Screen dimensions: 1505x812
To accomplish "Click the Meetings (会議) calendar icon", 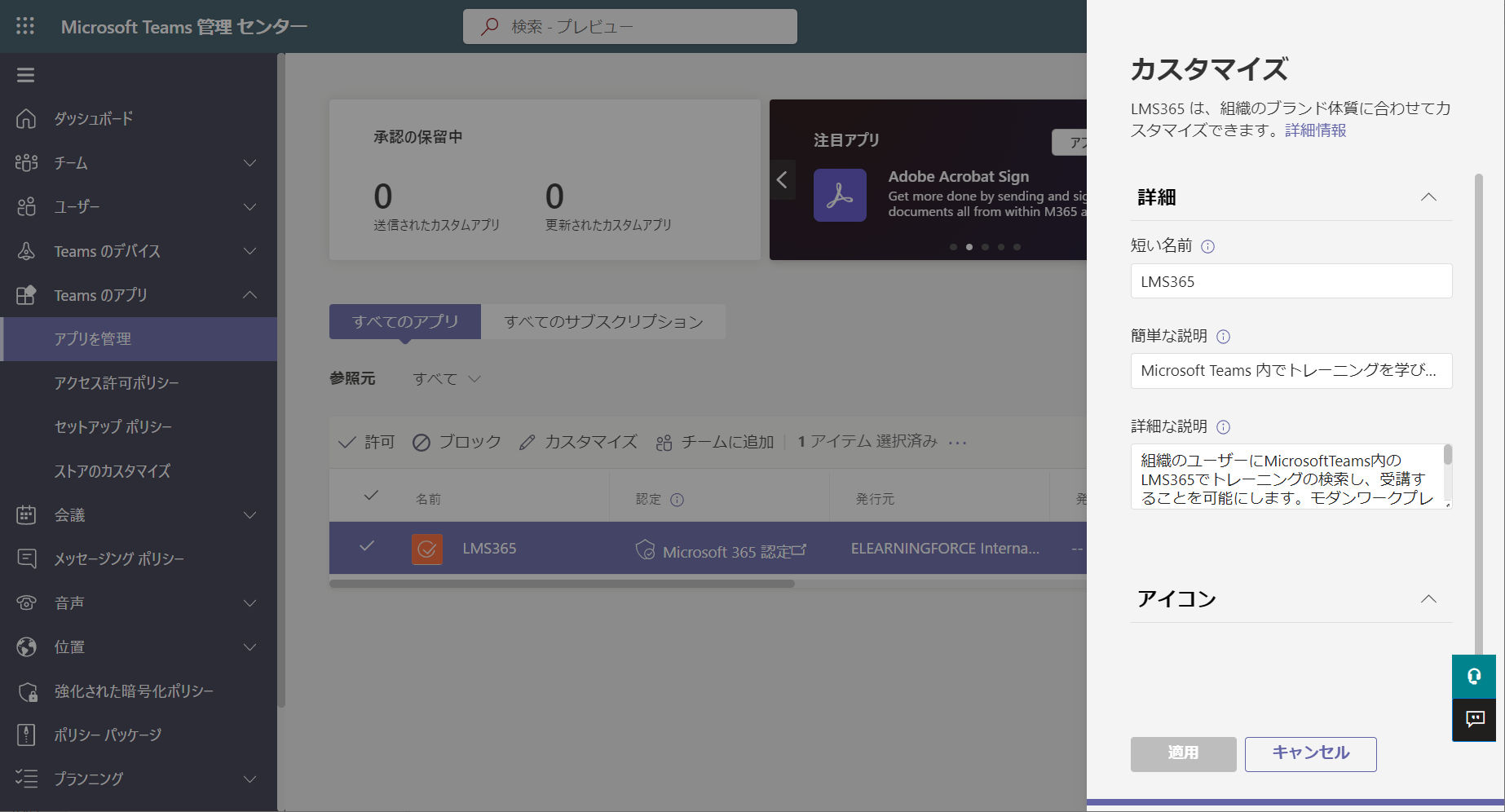I will pos(26,514).
